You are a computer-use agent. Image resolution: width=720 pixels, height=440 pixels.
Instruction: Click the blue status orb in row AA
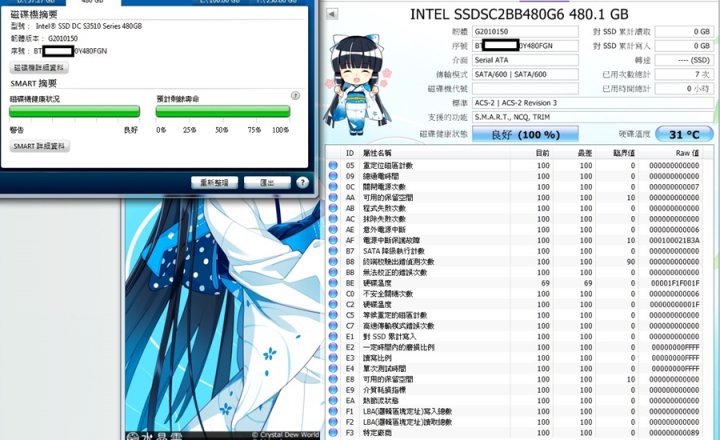333,197
